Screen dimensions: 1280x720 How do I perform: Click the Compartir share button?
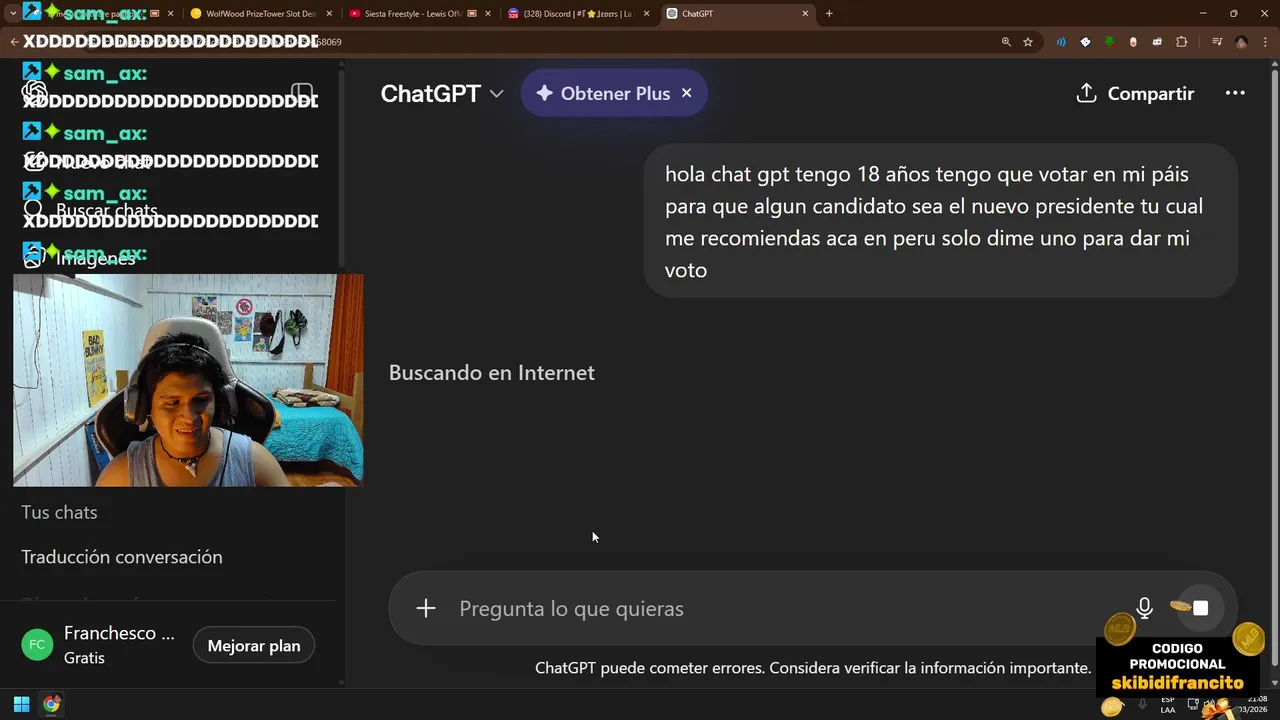tap(1135, 93)
